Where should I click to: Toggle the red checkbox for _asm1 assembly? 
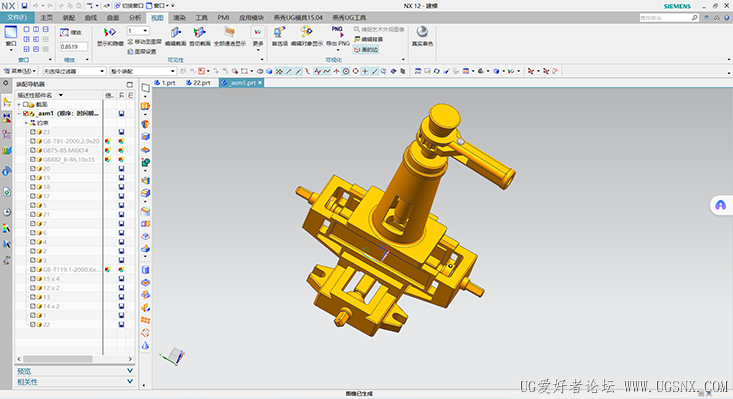(x=26, y=114)
